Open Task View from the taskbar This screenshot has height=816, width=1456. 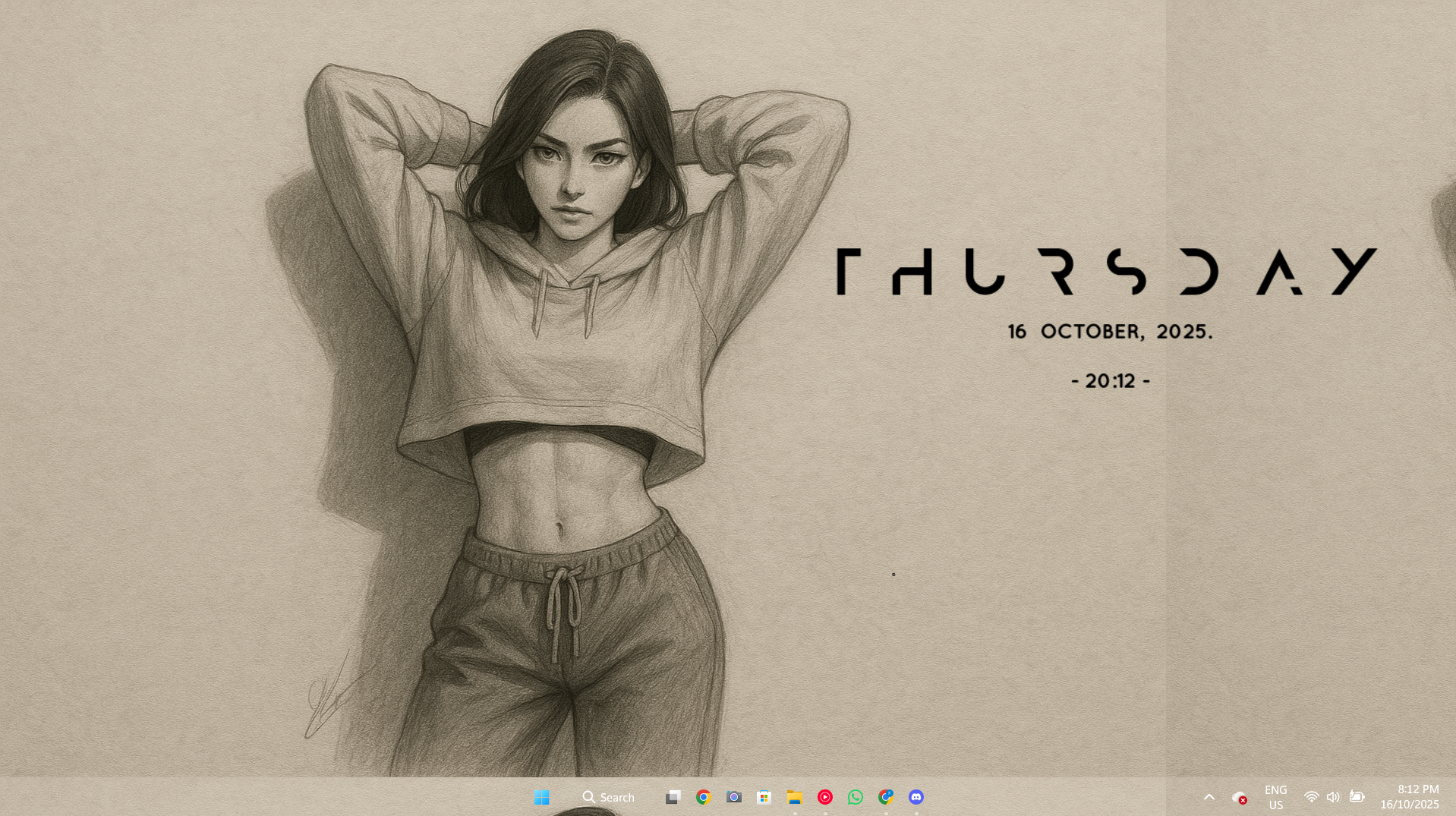point(673,797)
